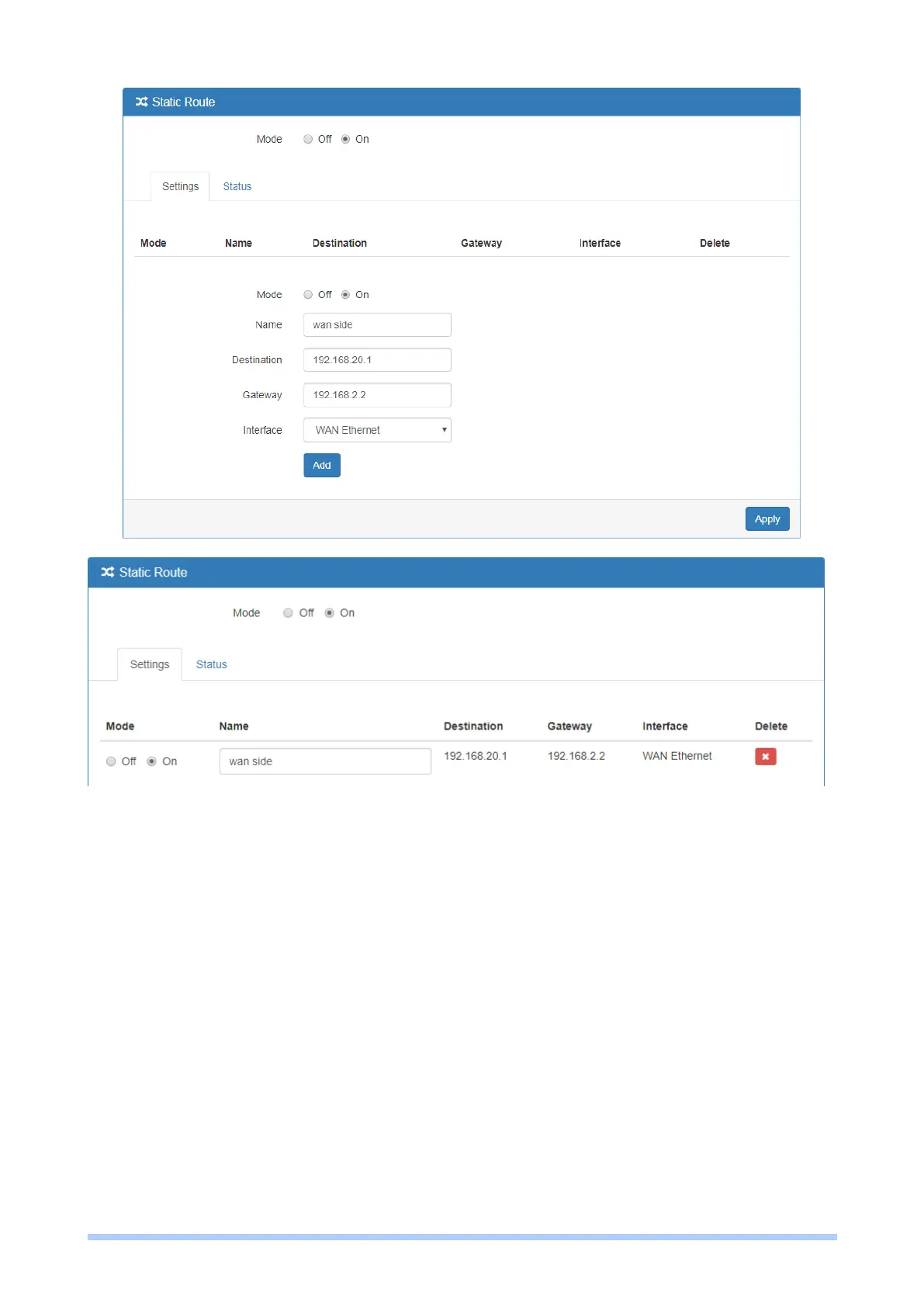Click the shuffle icon in upper Static Route header
Image resolution: width=924 pixels, height=1307 pixels.
click(142, 102)
